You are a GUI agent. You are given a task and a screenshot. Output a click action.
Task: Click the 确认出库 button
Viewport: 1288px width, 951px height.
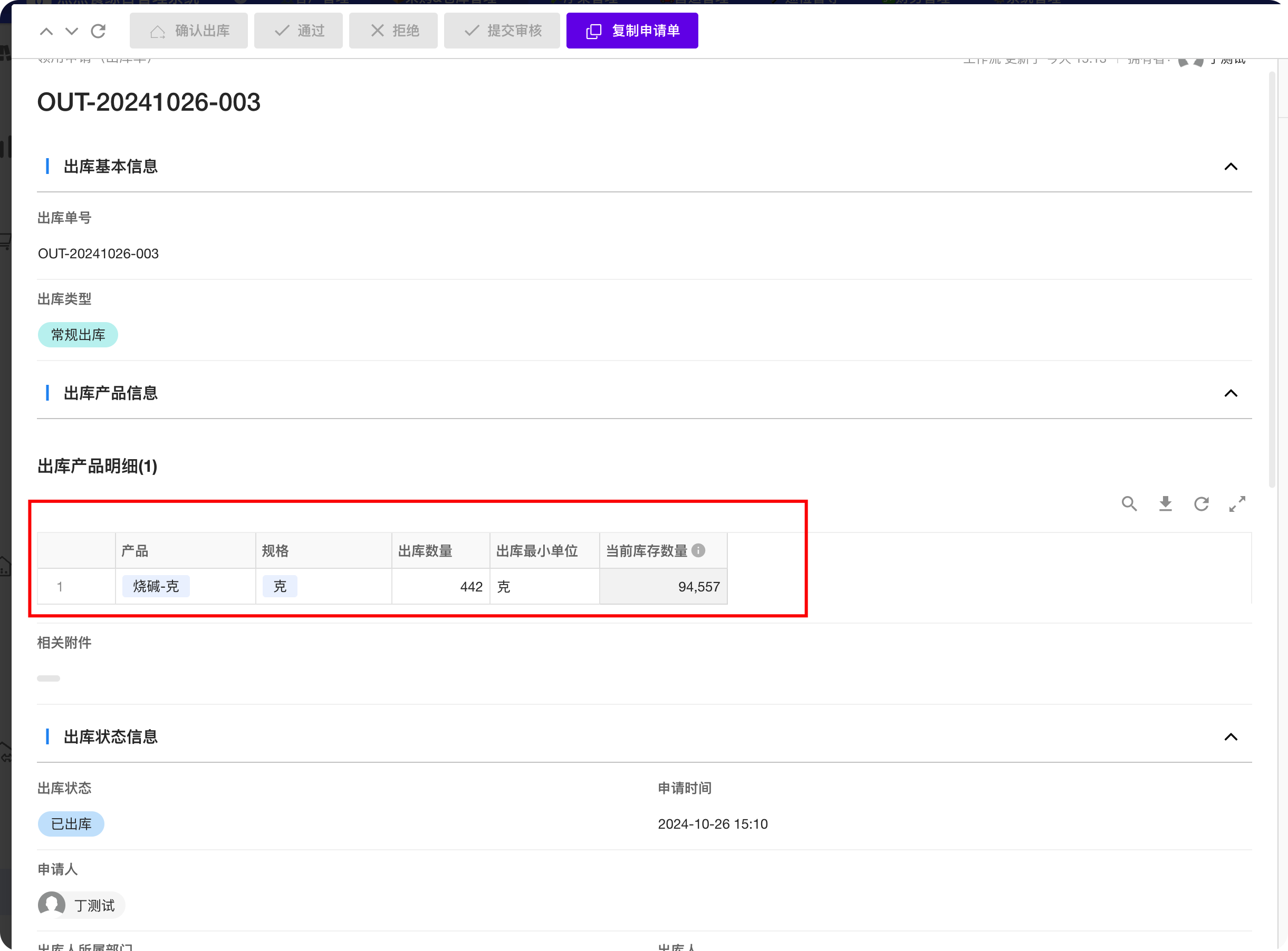click(189, 31)
